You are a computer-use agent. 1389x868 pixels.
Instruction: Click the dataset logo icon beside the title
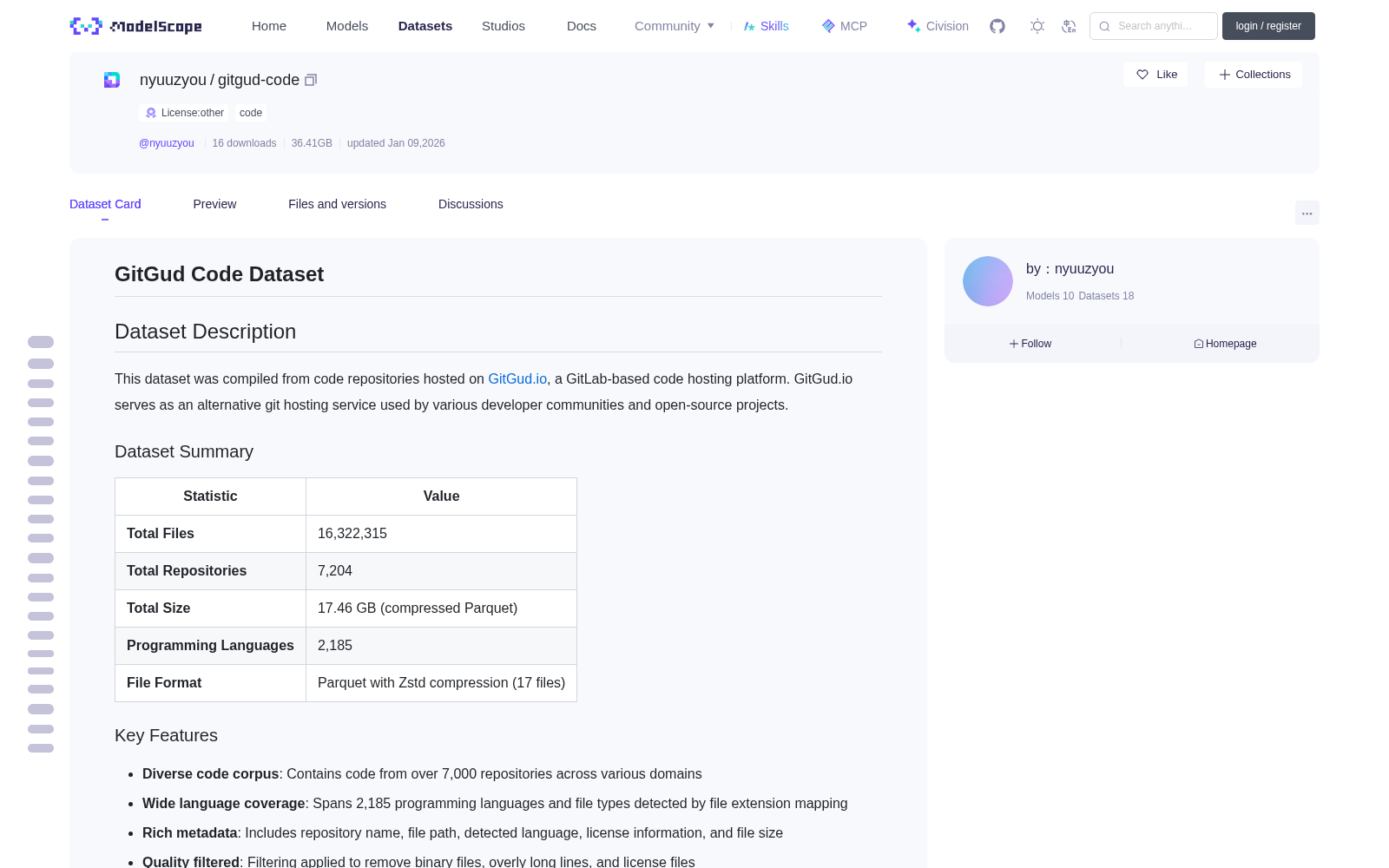pos(112,80)
